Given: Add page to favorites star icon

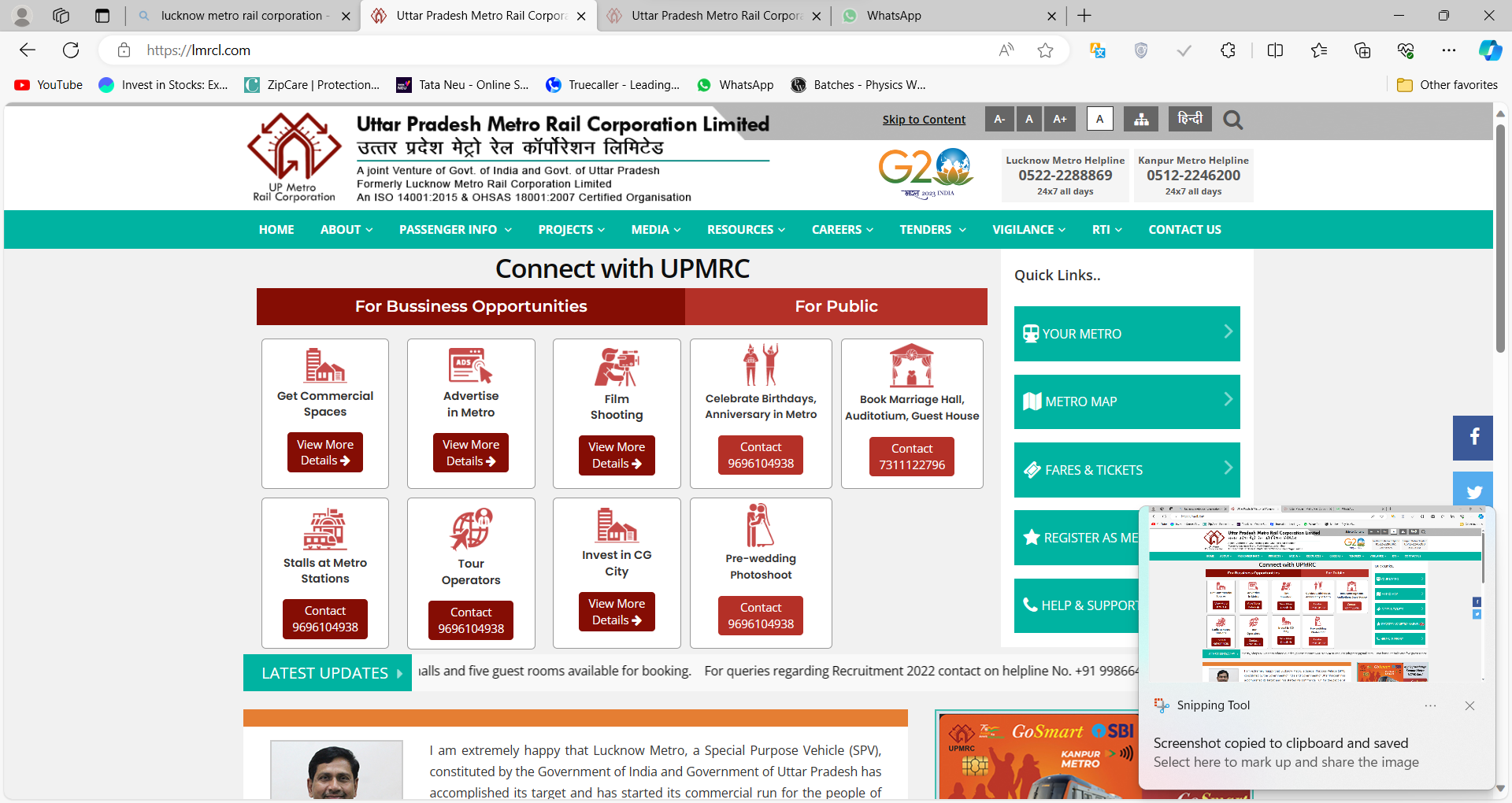Looking at the screenshot, I should pos(1045,50).
